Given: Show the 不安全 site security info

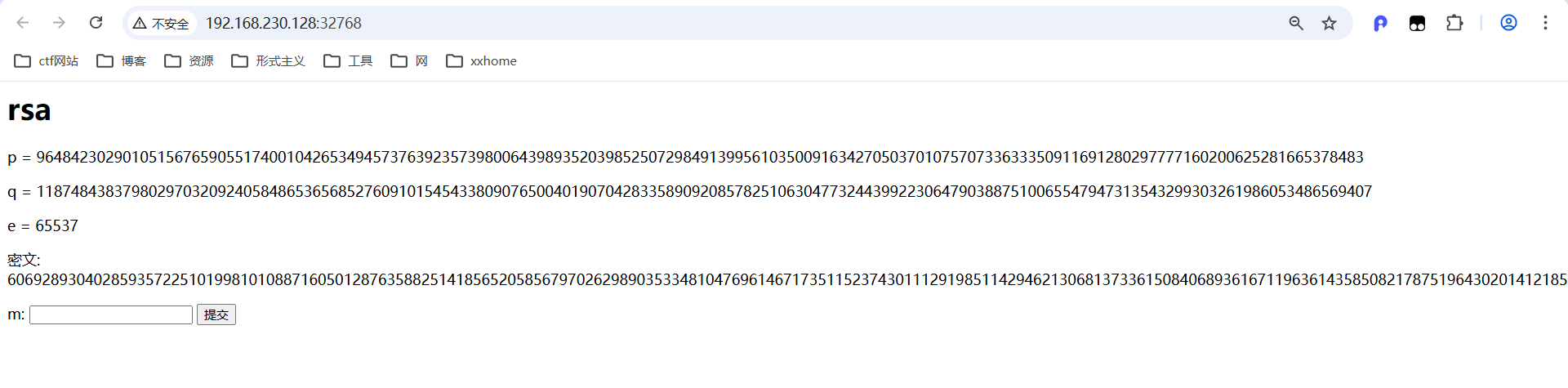Looking at the screenshot, I should (x=162, y=23).
